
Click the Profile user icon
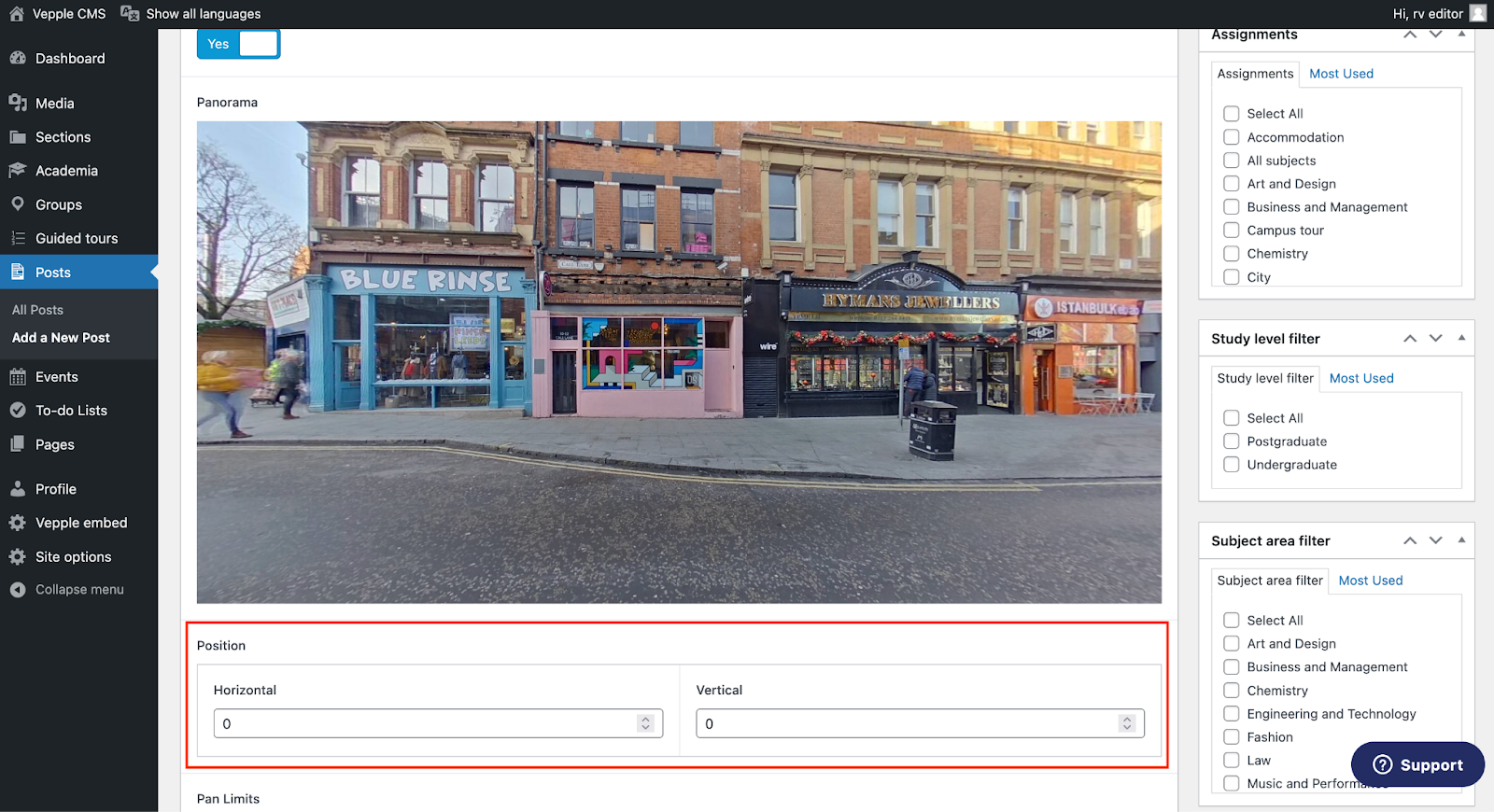click(18, 489)
